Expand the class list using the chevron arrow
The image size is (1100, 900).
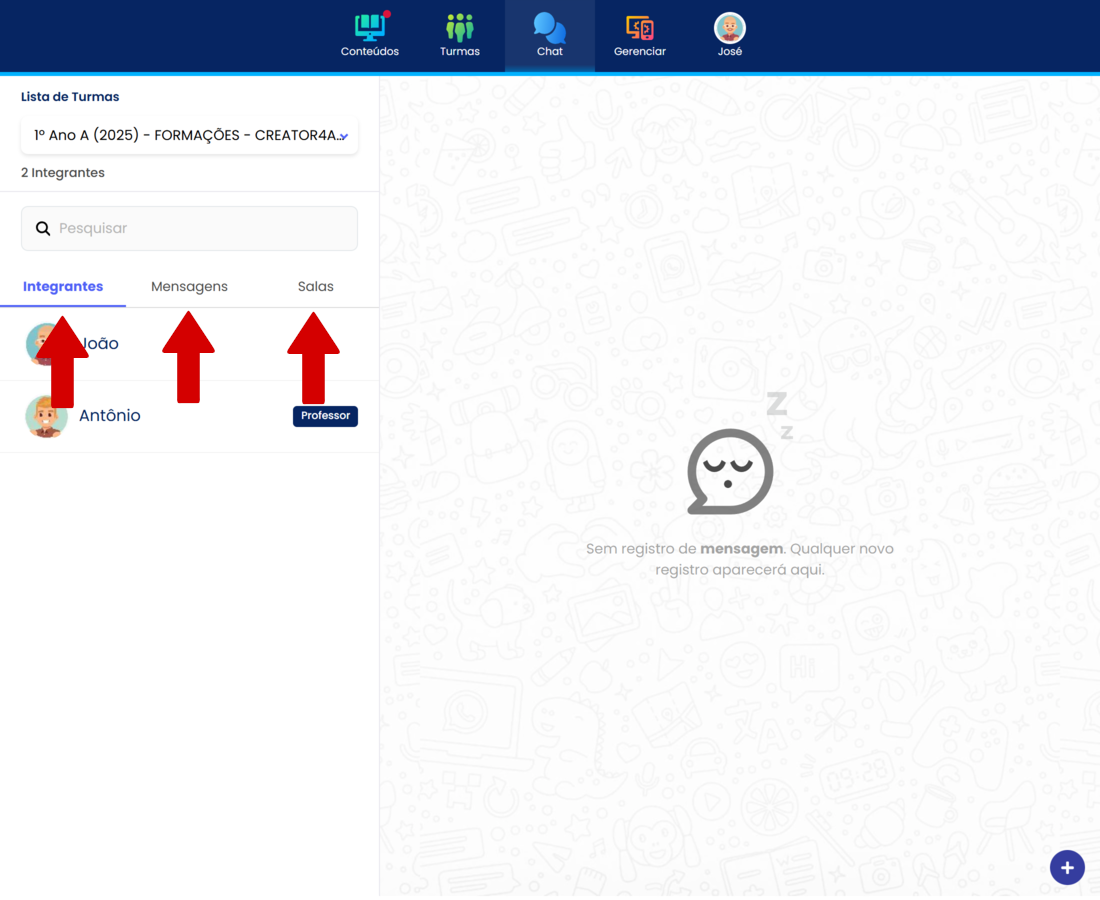tap(344, 137)
